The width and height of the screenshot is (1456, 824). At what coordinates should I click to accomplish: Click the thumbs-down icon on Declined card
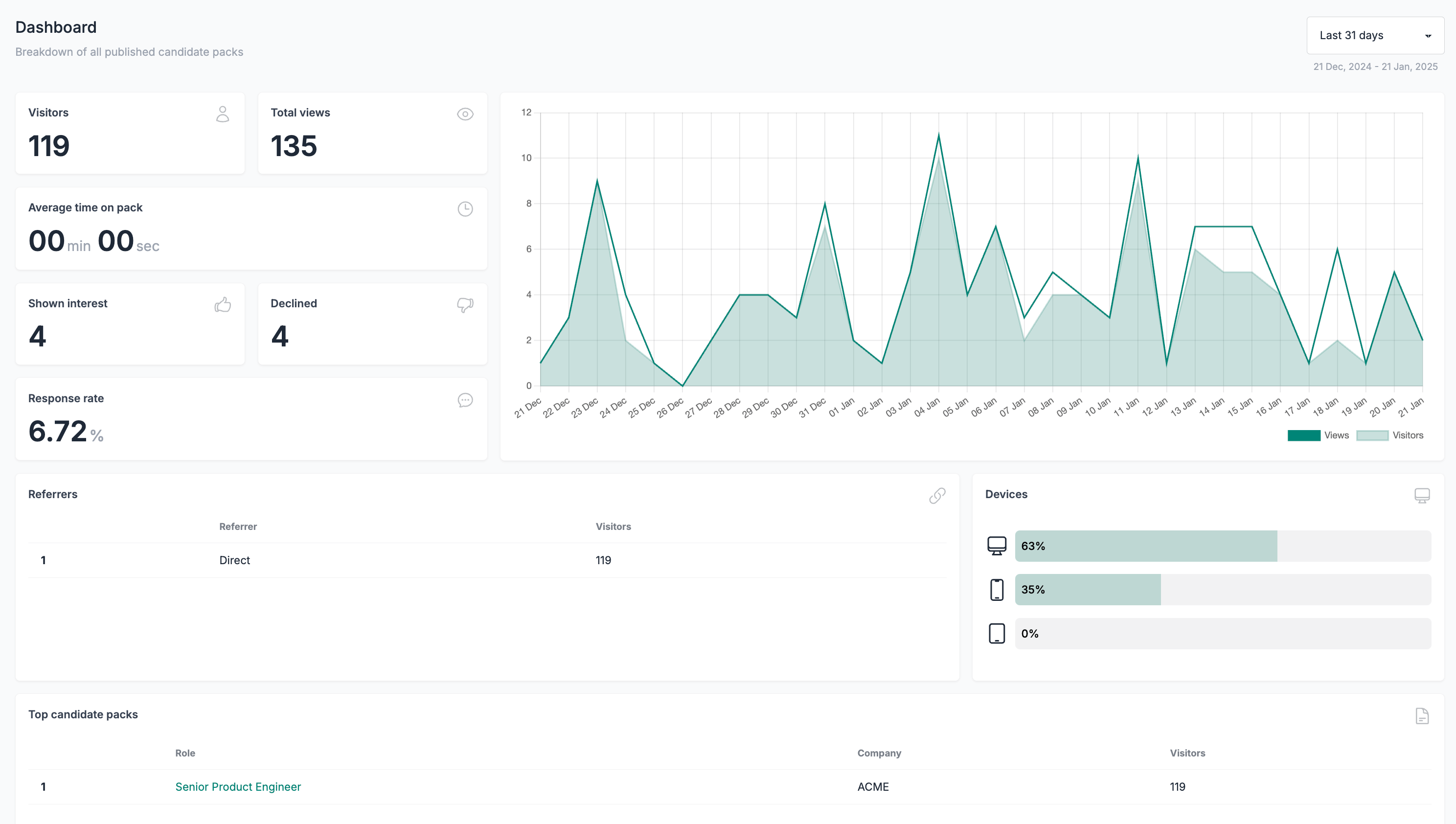click(465, 305)
